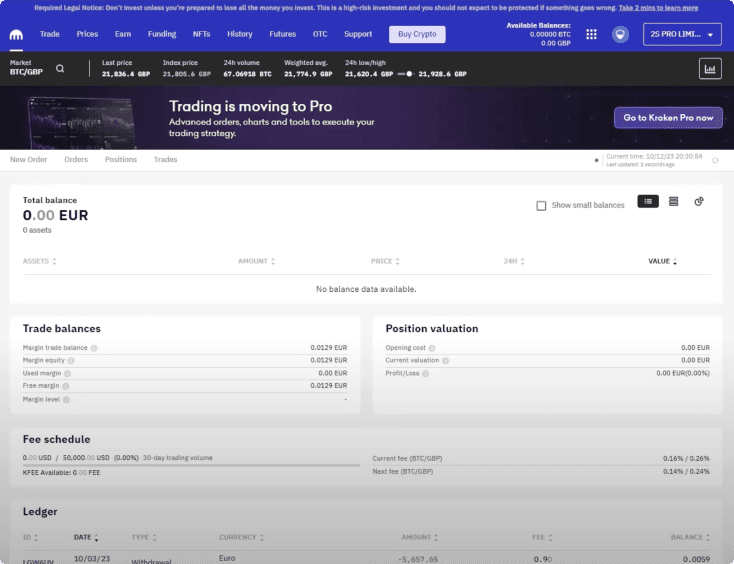734x564 pixels.
Task: Click info icon beside Margin level
Action: pyautogui.click(x=66, y=400)
